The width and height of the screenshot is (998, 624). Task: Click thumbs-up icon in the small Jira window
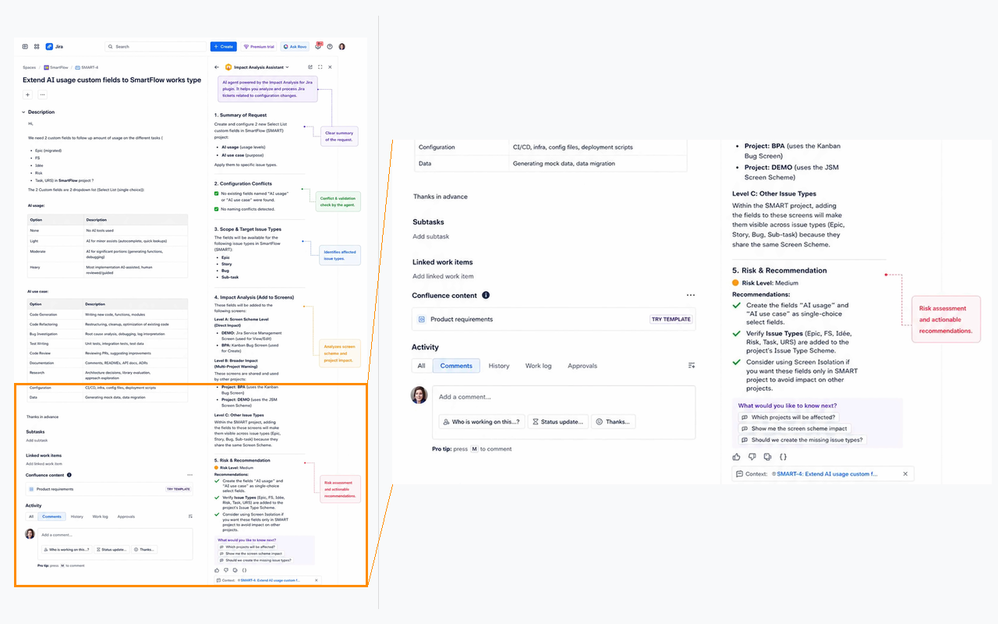[217, 570]
